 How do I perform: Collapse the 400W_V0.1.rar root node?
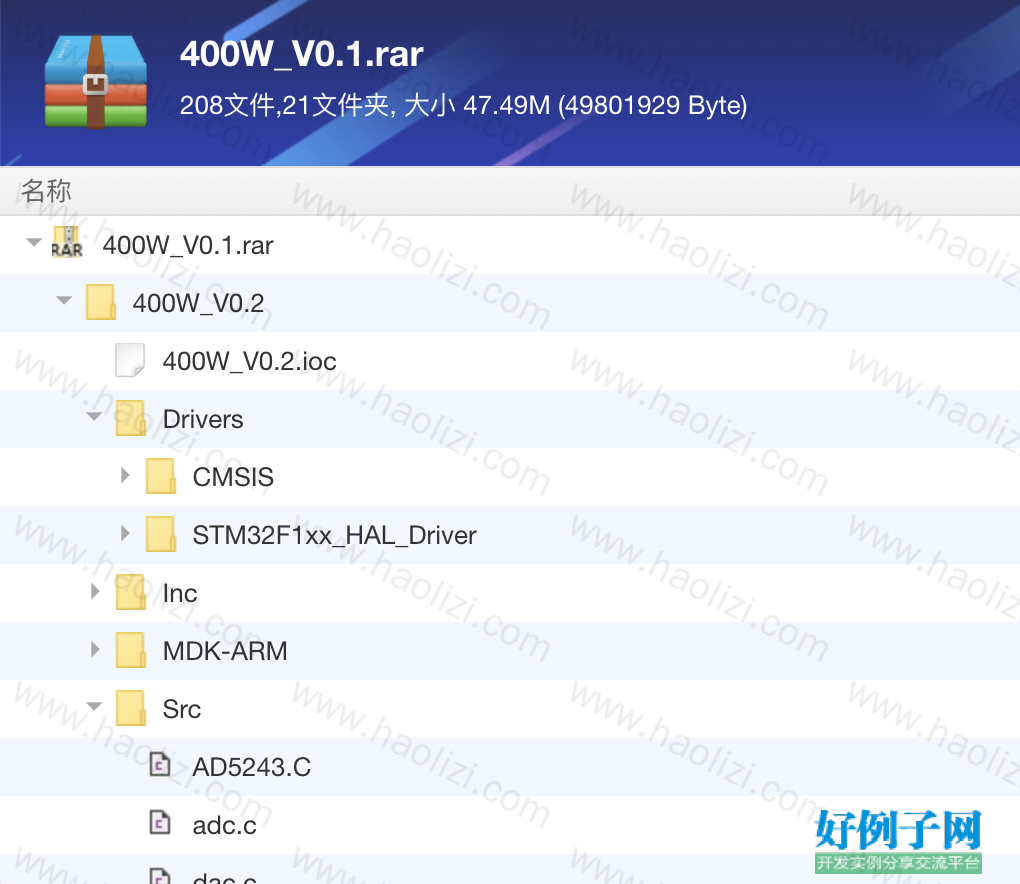[x=34, y=243]
